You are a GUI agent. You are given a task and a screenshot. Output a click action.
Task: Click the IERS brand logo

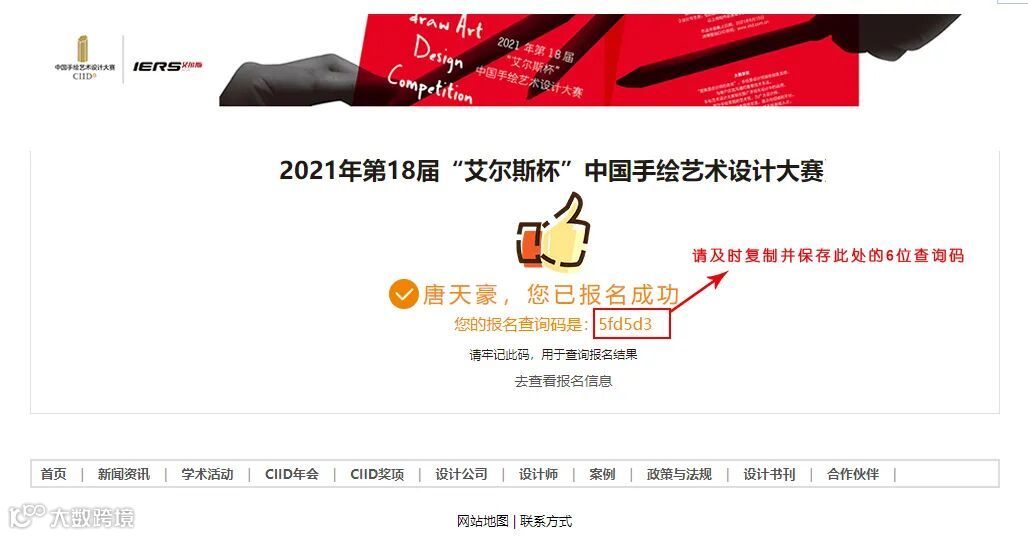167,66
